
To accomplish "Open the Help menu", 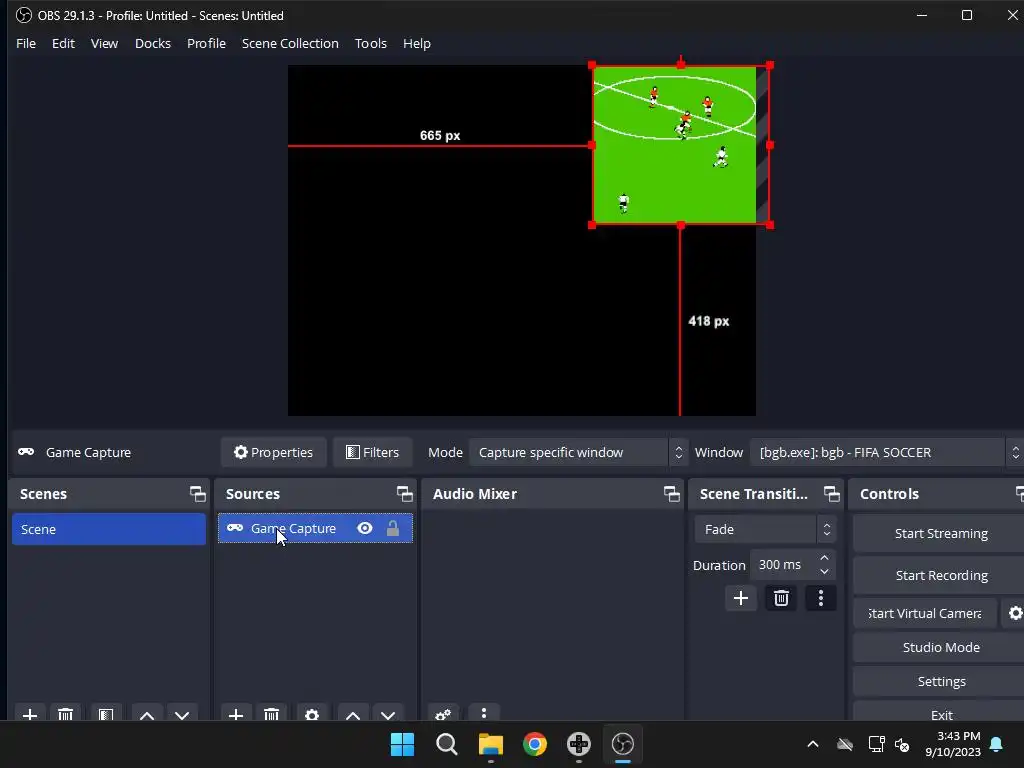I will (x=417, y=43).
